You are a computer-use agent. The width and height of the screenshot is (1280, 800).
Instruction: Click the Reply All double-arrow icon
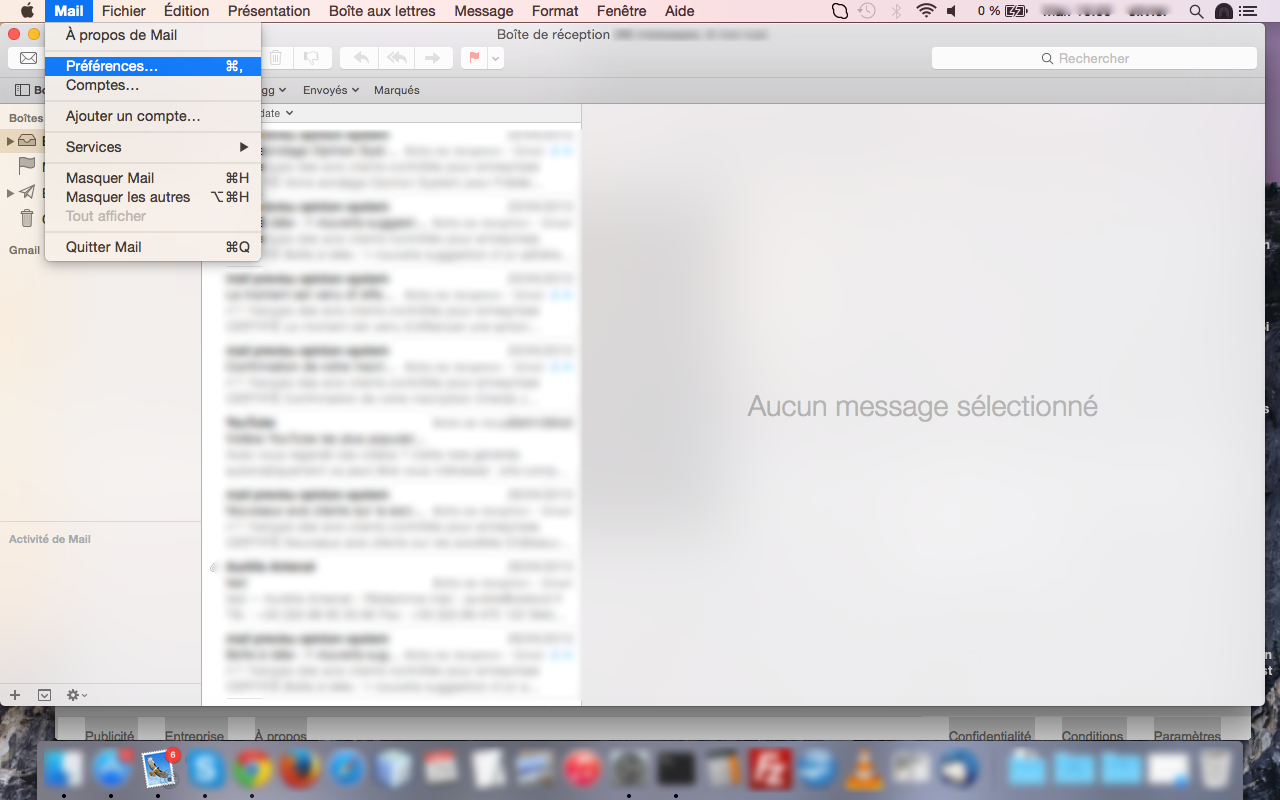pyautogui.click(x=397, y=58)
